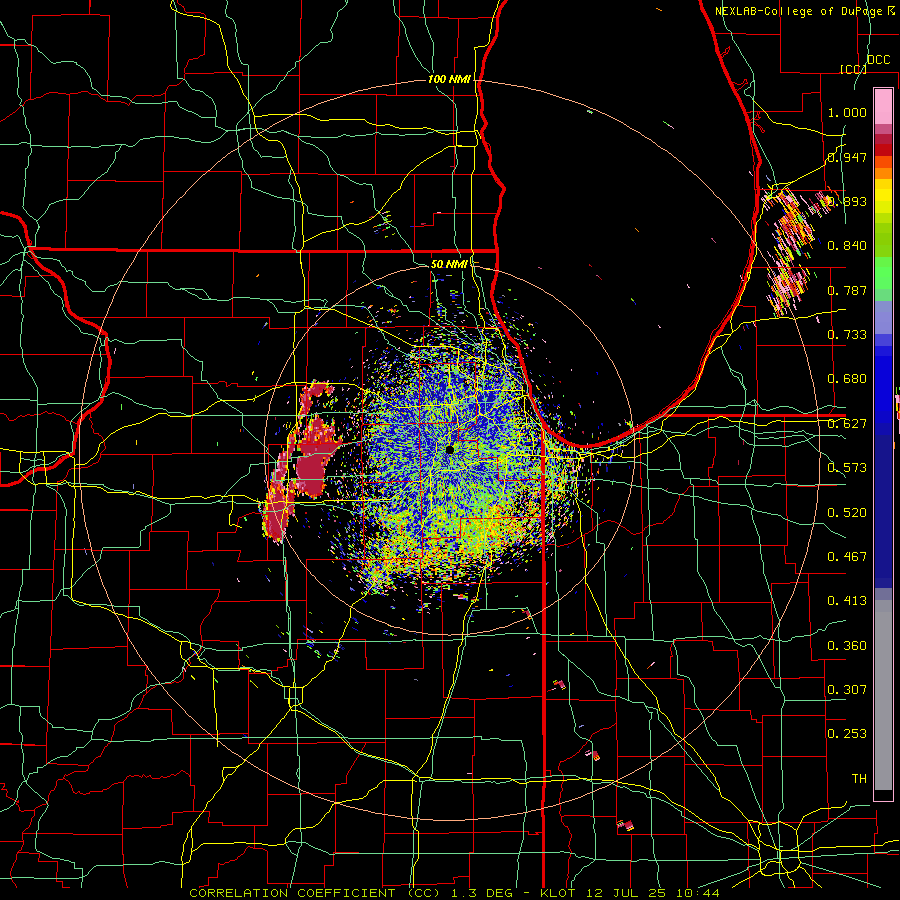Click the 0.840 scale value
The height and width of the screenshot is (900, 900).
(x=847, y=246)
